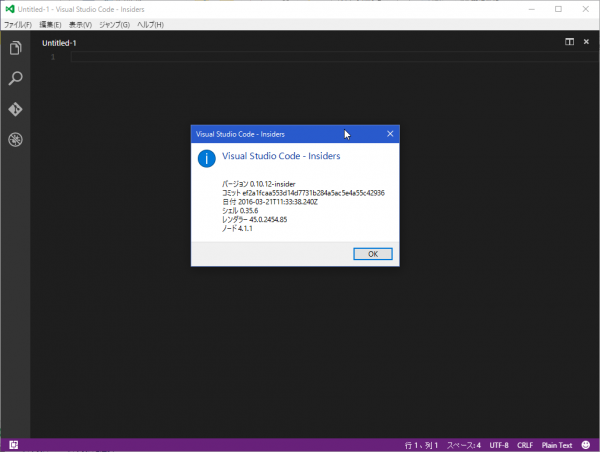Change the Plain Text language mode
This screenshot has height=452, width=600.
click(x=557, y=445)
